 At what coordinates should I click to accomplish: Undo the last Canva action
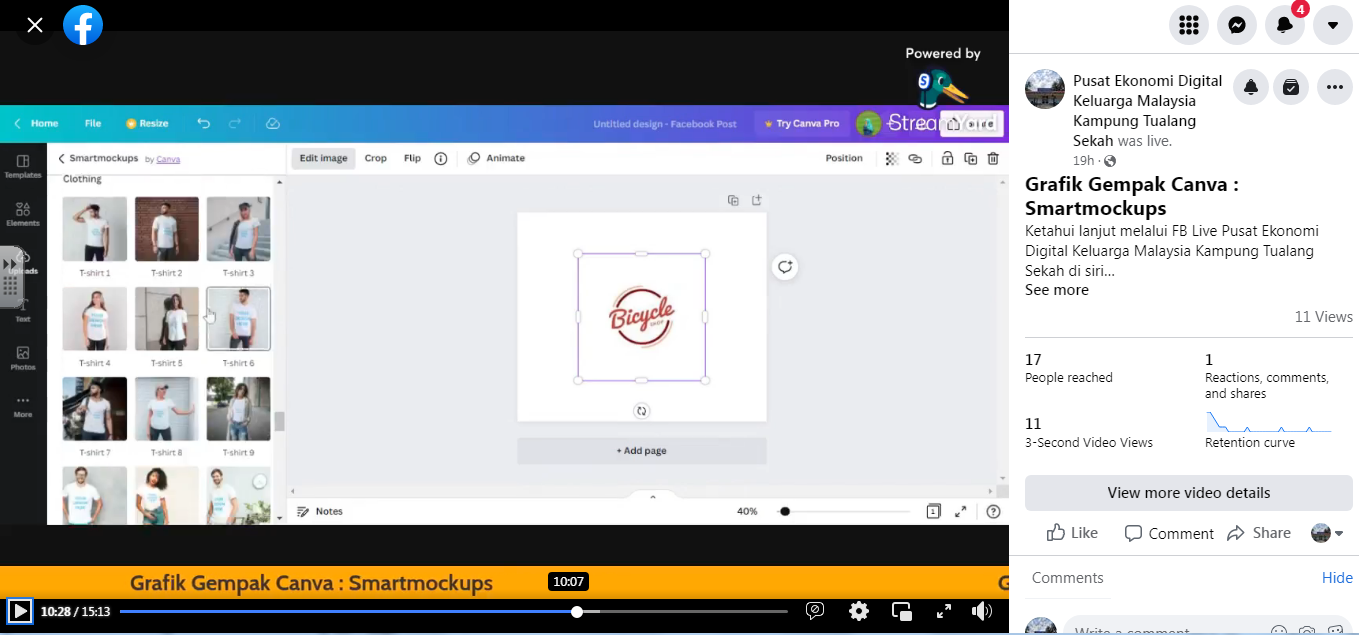coord(204,124)
